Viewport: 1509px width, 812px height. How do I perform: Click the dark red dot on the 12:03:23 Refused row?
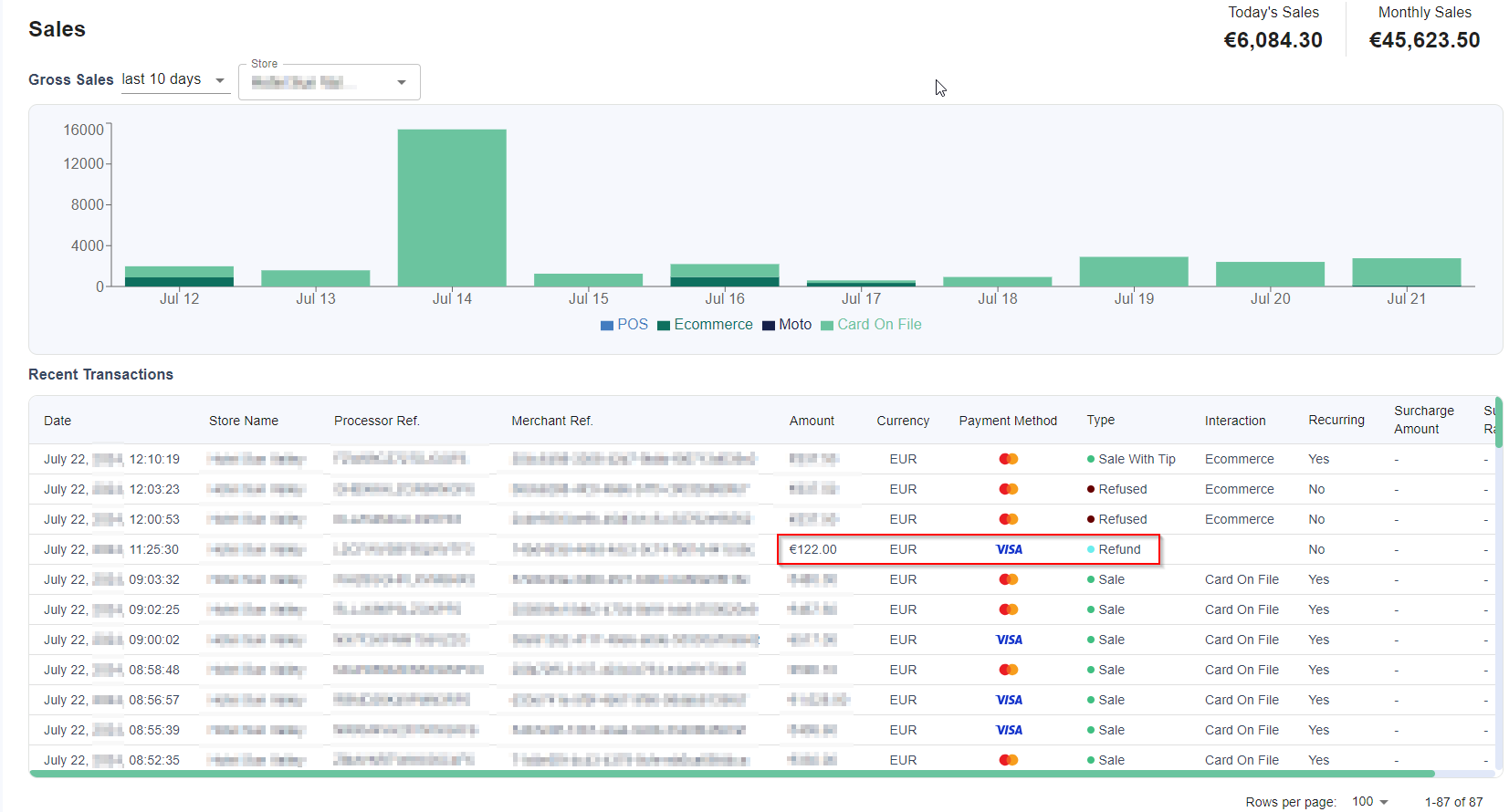[1091, 490]
